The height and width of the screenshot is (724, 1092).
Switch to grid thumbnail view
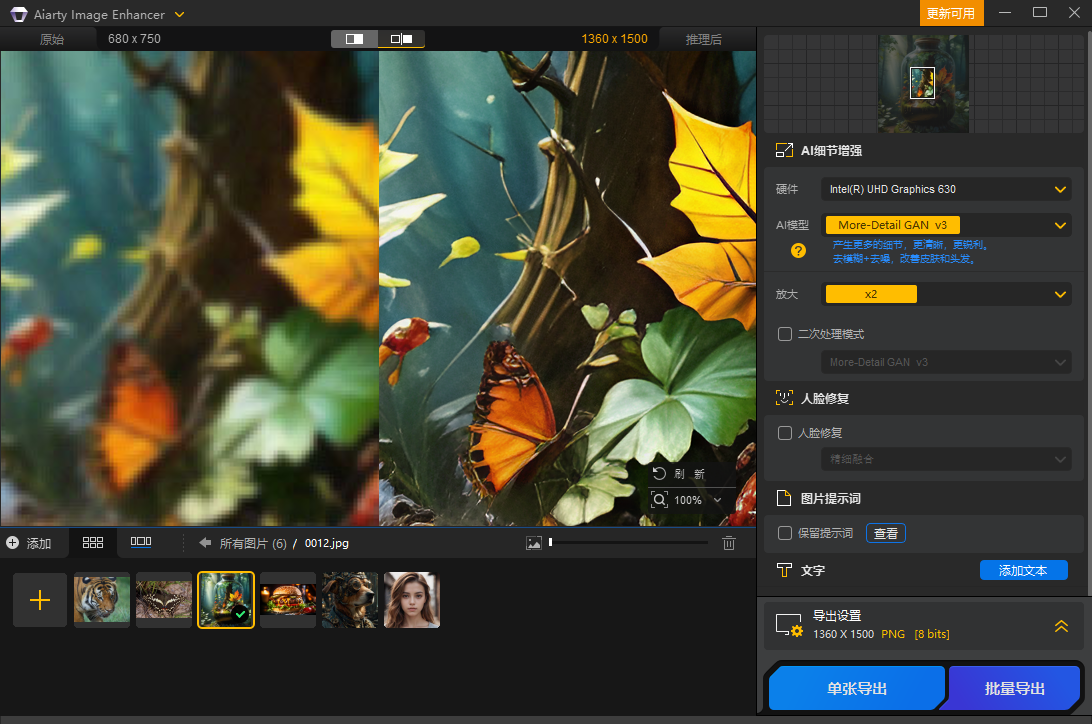(x=93, y=542)
